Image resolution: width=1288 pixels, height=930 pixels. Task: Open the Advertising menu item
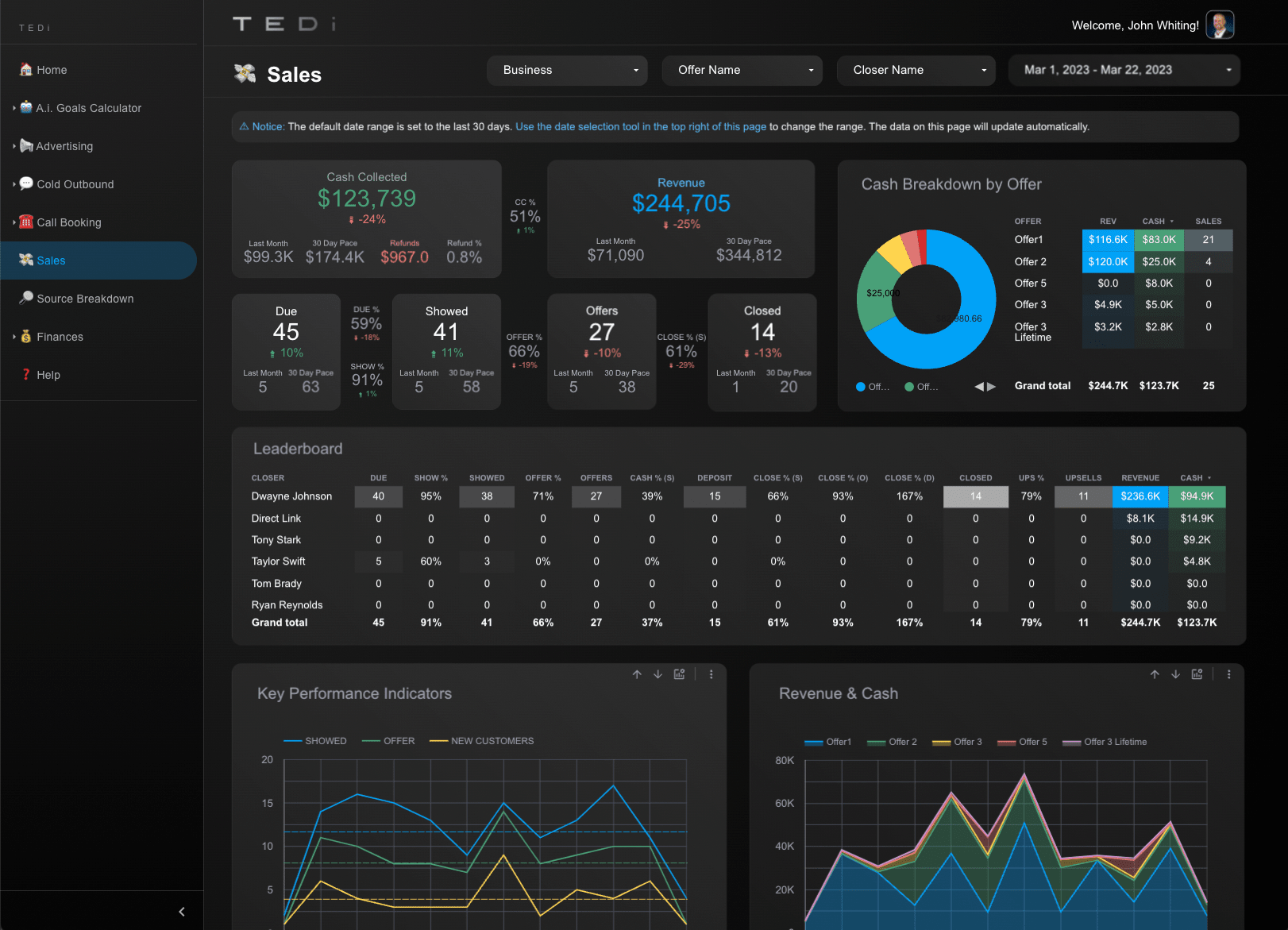pyautogui.click(x=98, y=146)
